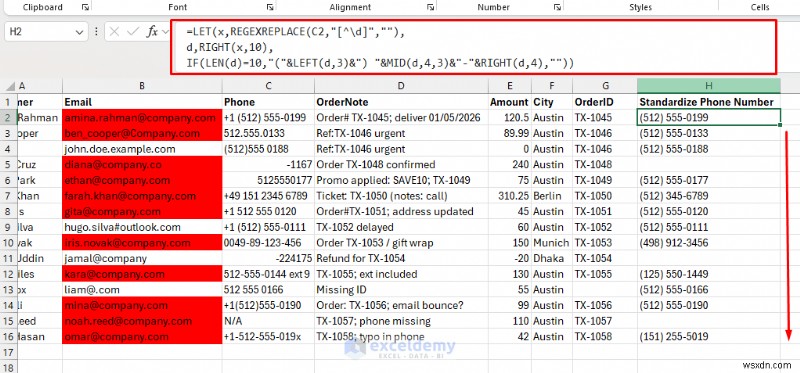Select column H header

point(709,86)
